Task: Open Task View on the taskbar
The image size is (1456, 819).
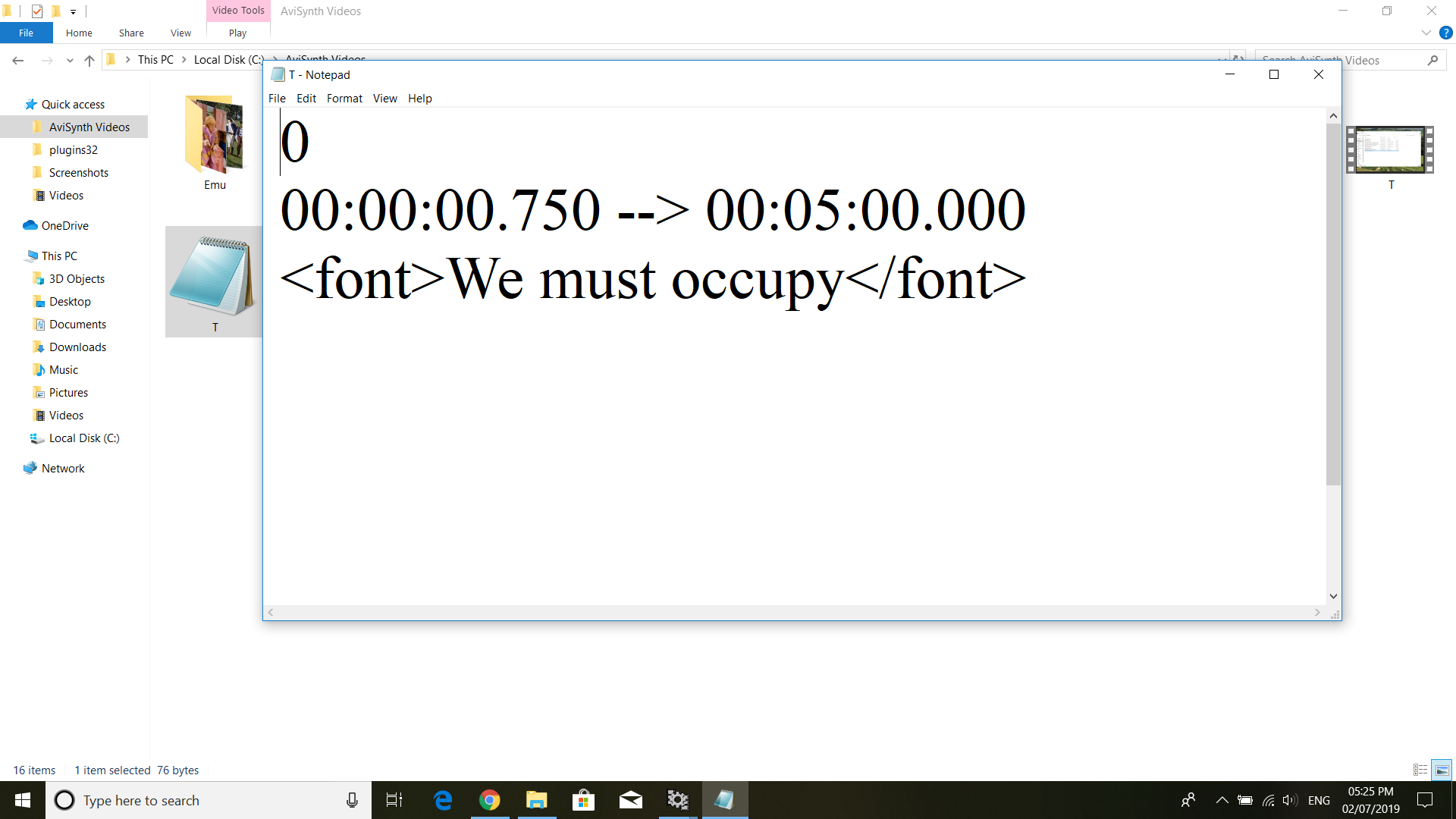Action: click(x=394, y=800)
